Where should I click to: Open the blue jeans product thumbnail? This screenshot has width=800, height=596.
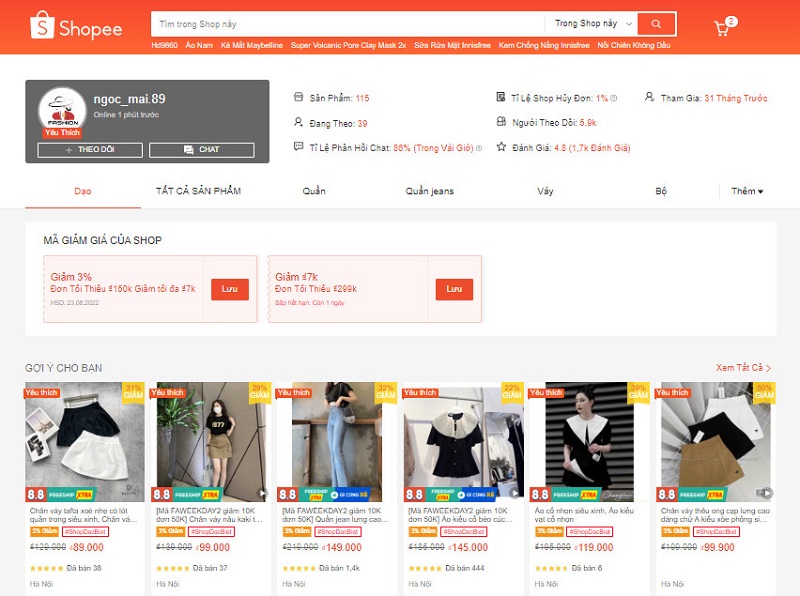coord(335,434)
